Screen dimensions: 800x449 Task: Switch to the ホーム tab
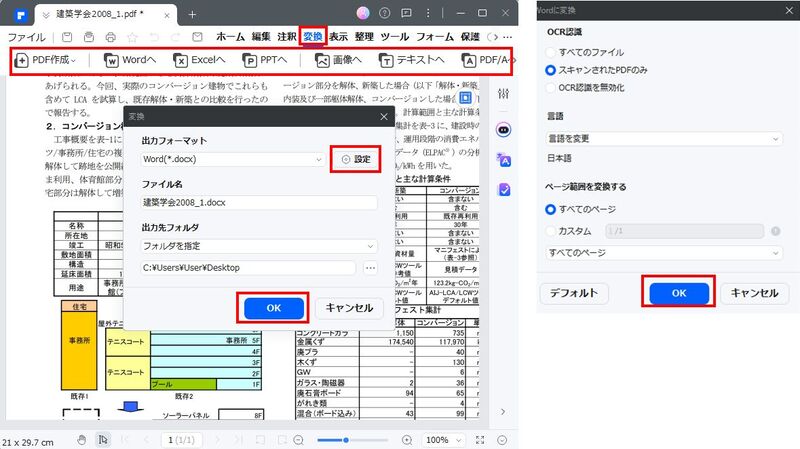[x=230, y=37]
